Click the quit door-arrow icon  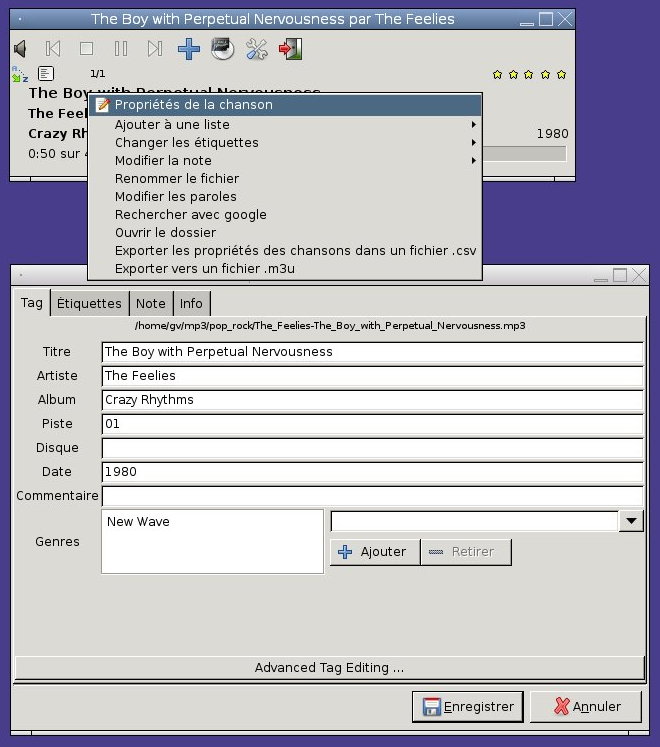coord(290,49)
